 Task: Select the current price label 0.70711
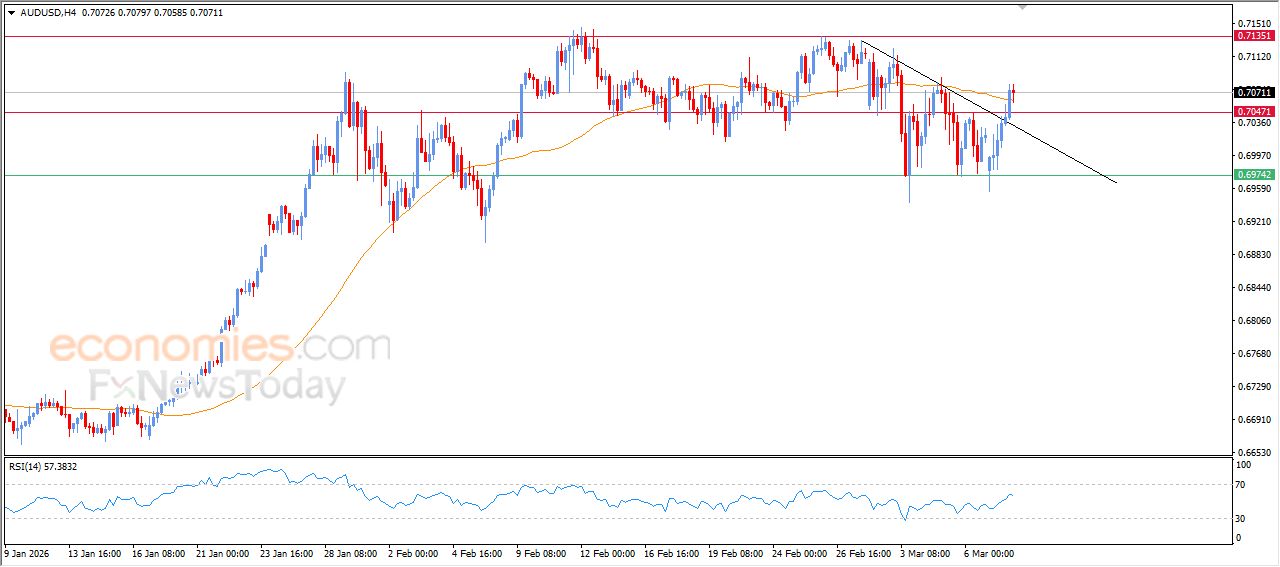tap(1254, 92)
